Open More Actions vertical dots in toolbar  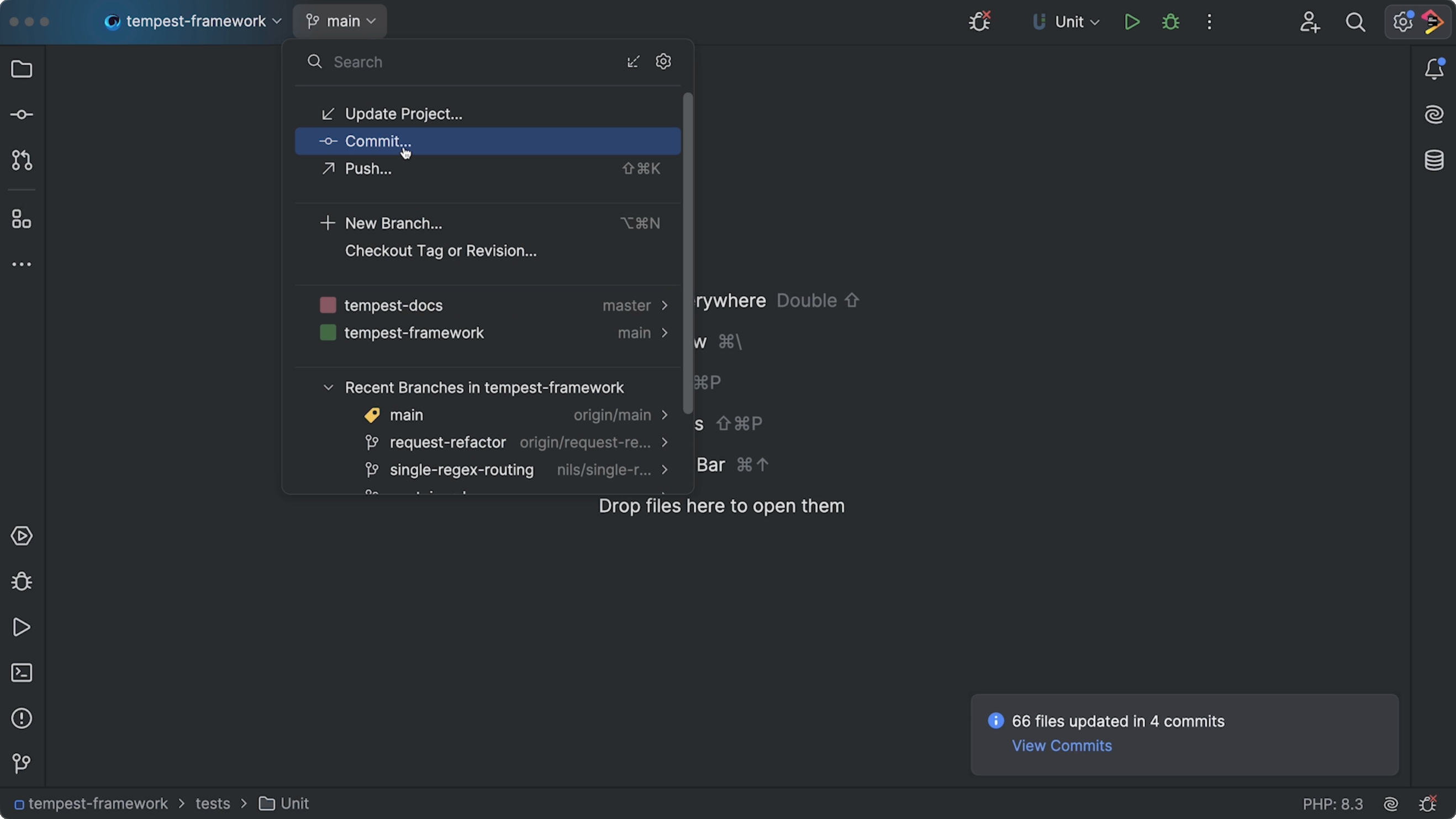tap(1210, 22)
